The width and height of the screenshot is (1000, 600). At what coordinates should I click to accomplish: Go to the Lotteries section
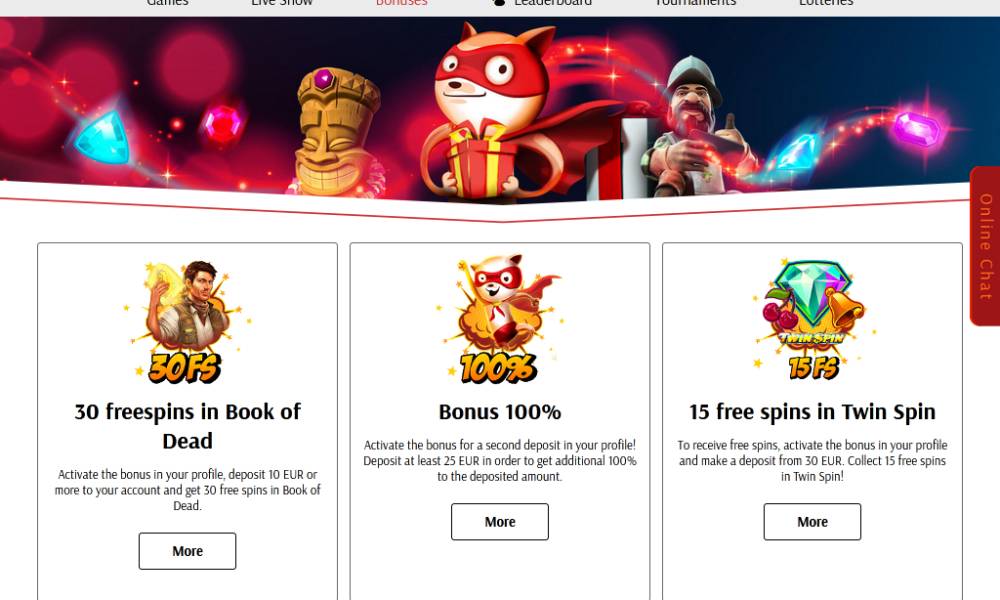pos(826,3)
